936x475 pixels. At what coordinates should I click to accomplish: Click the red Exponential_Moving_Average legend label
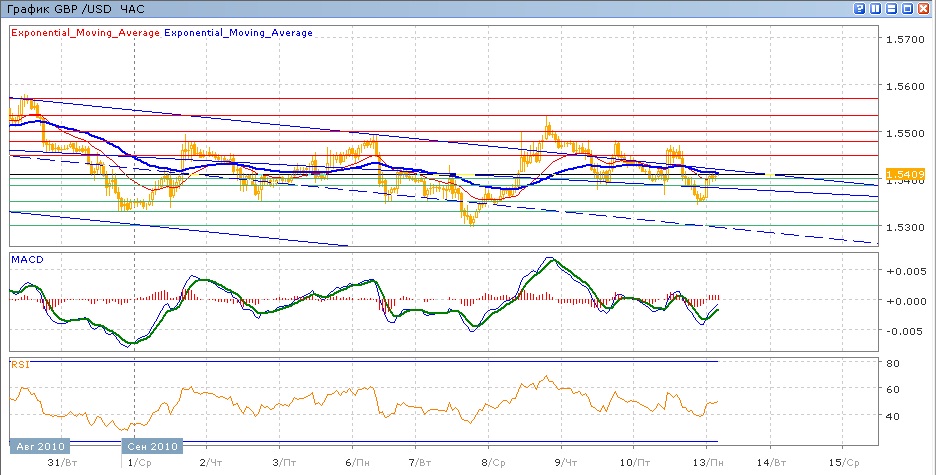tap(85, 32)
